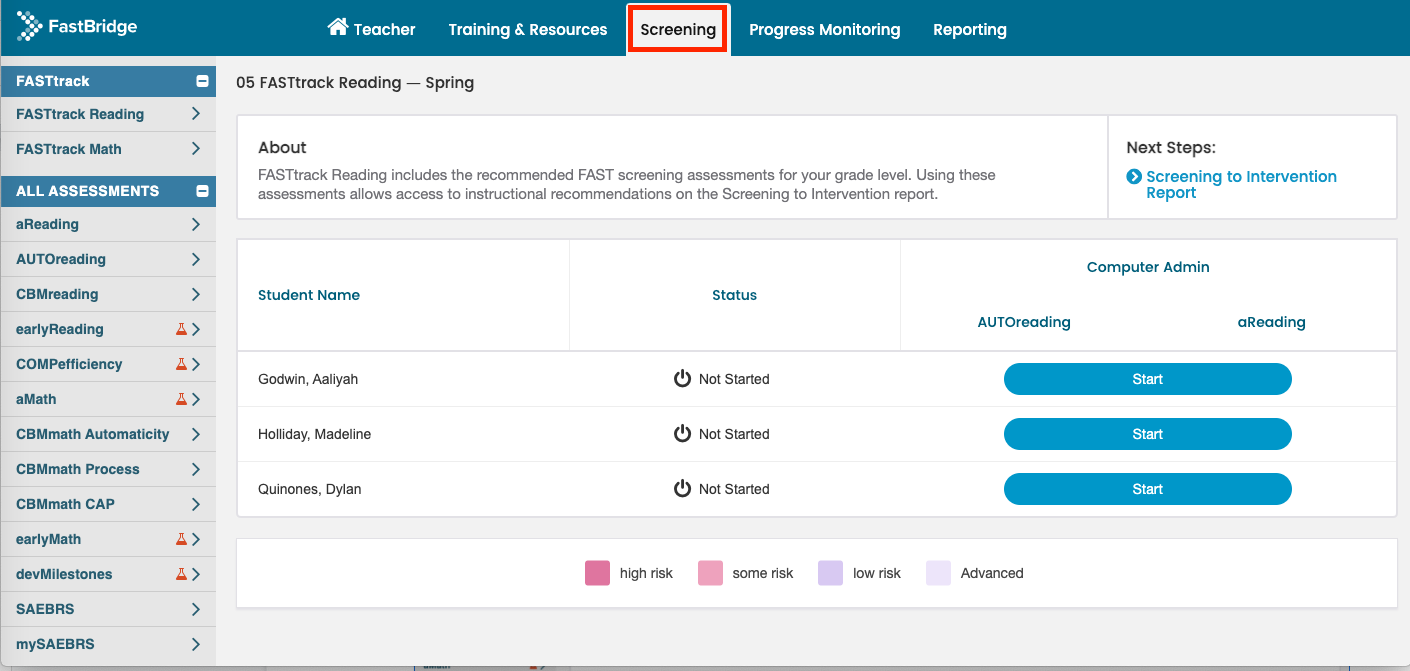
Task: Click the FastBridge logo icon
Action: coord(30,27)
